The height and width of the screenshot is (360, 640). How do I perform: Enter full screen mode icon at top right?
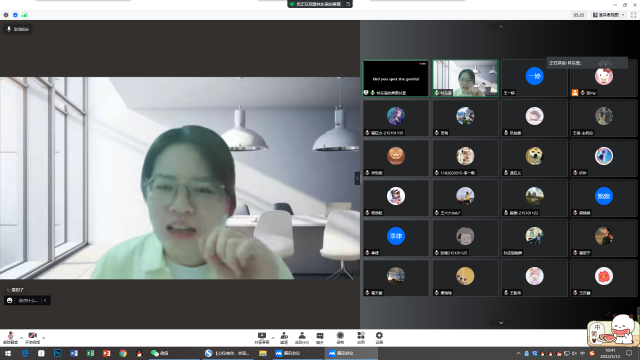click(x=633, y=15)
